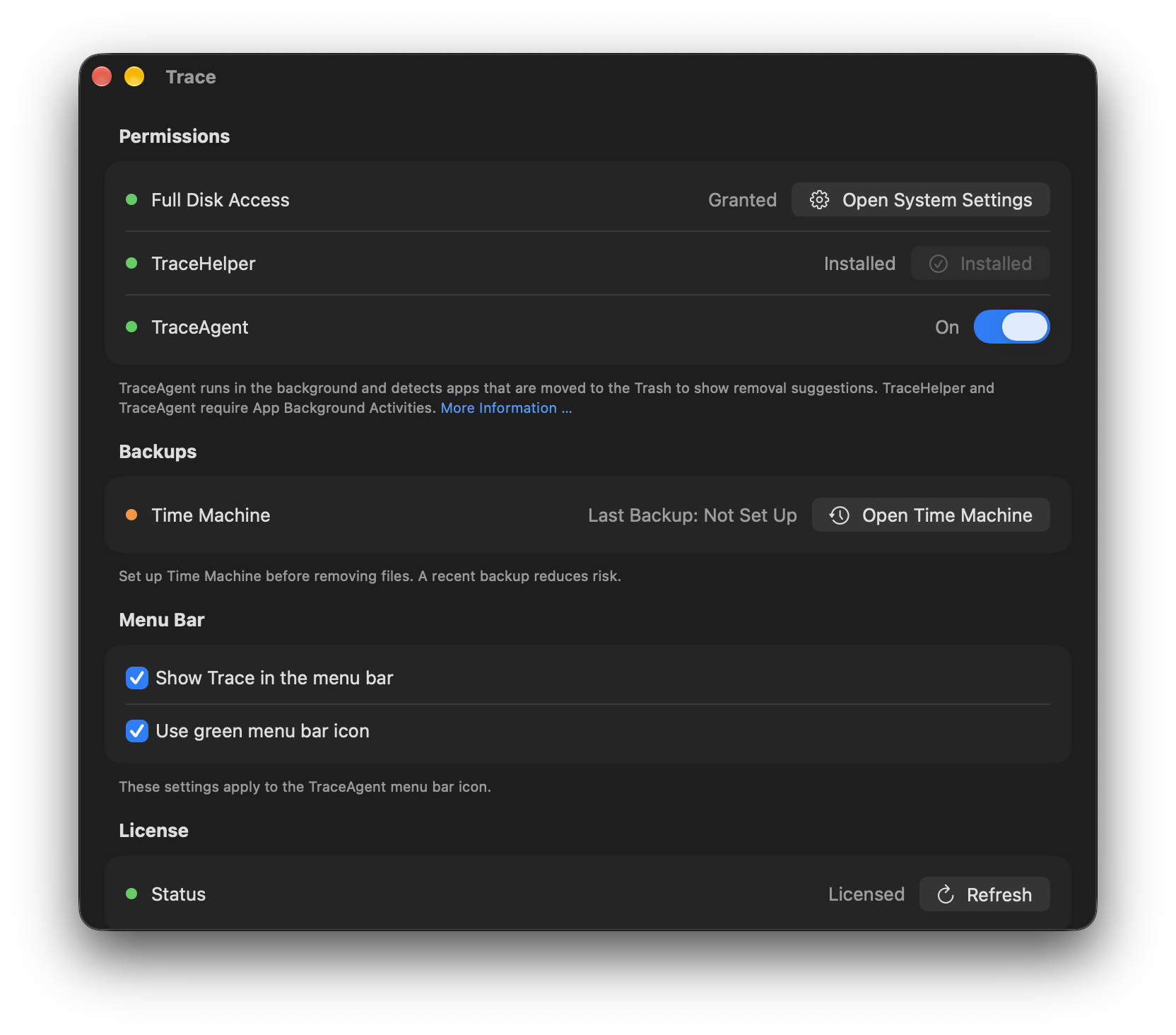Click the gray 'Installed' status text beside TraceHelper
This screenshot has width=1176, height=1035.
[x=859, y=264]
